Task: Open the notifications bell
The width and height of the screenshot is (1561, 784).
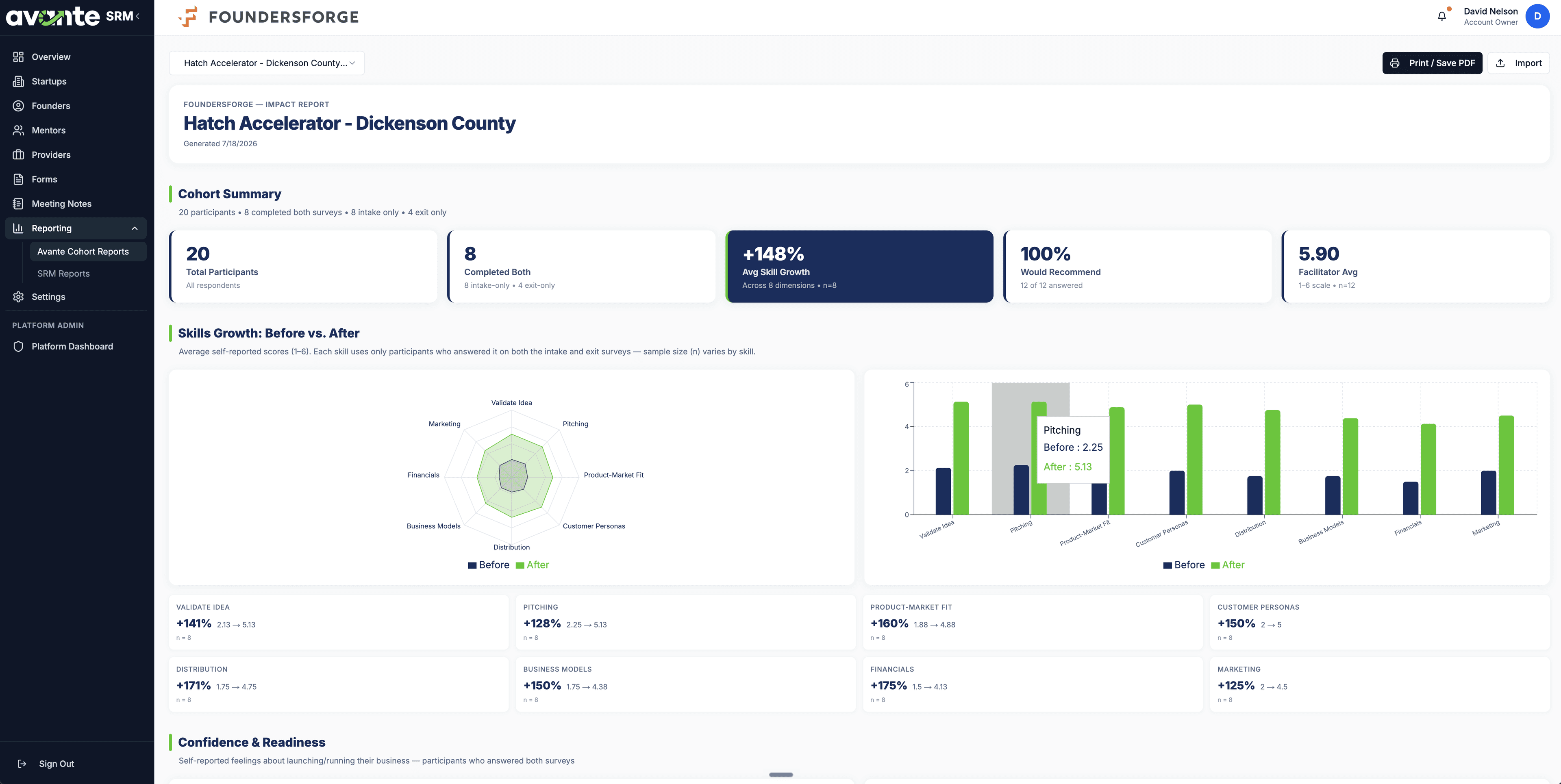Action: 1441,16
